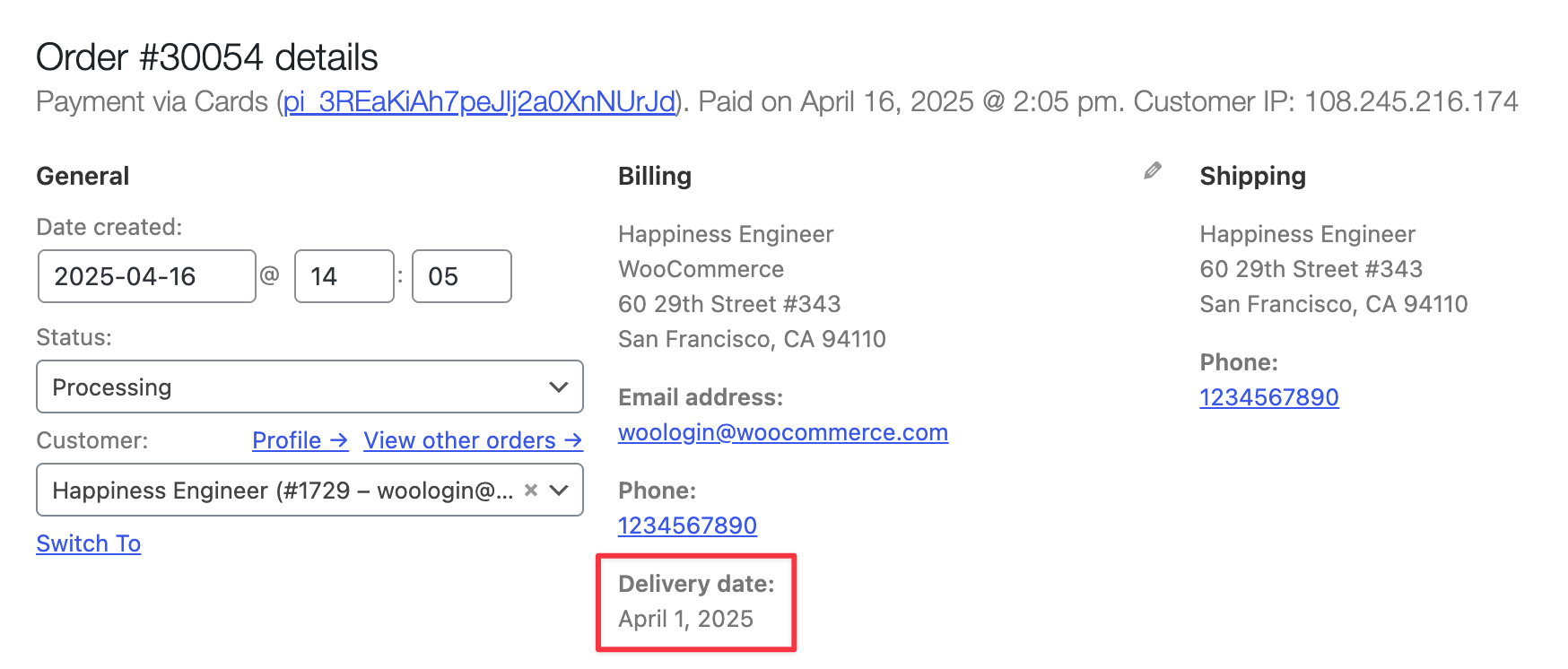Click the status dropdown chevron
This screenshot has height=669, width=1568.
(x=559, y=387)
